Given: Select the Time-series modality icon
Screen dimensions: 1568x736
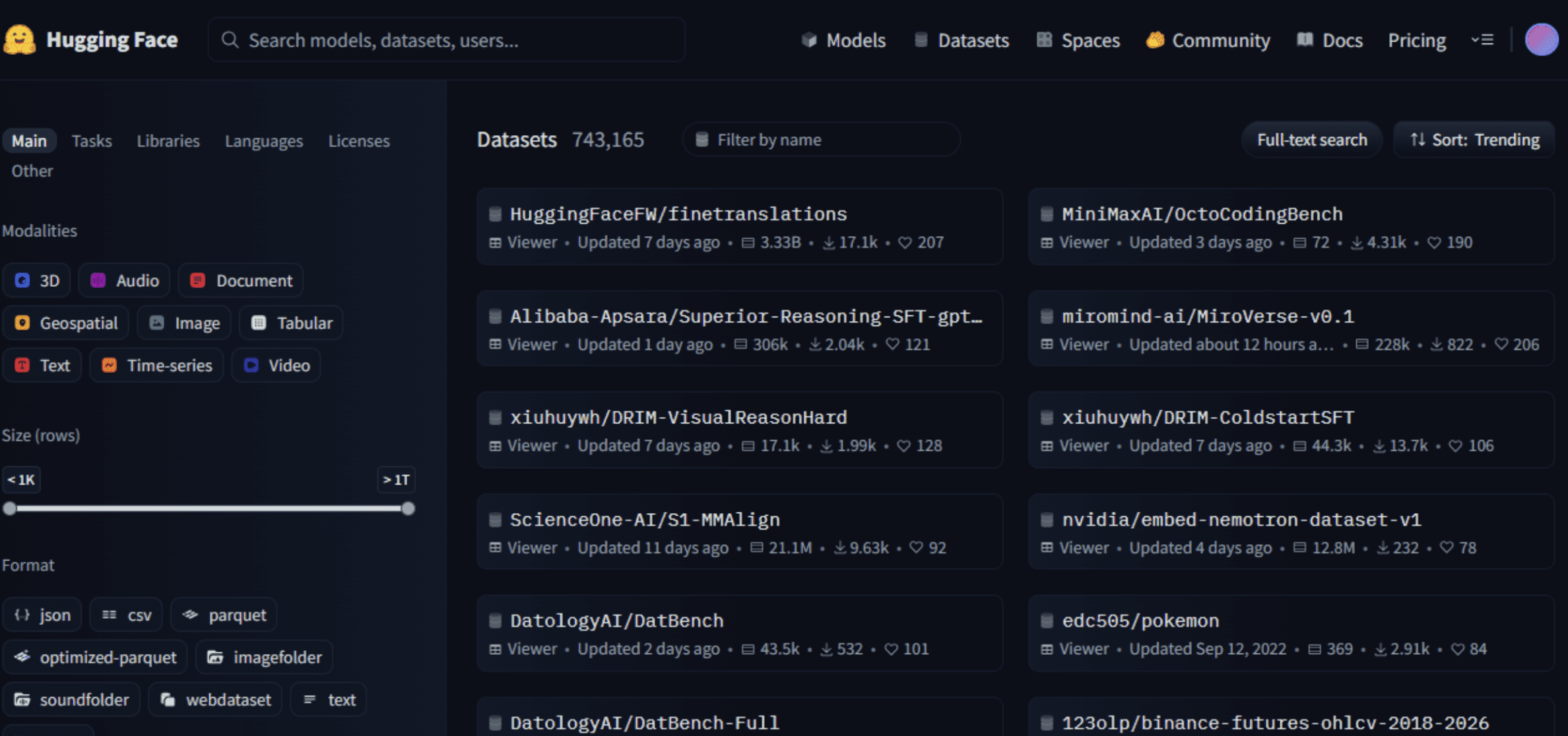Looking at the screenshot, I should click(109, 365).
